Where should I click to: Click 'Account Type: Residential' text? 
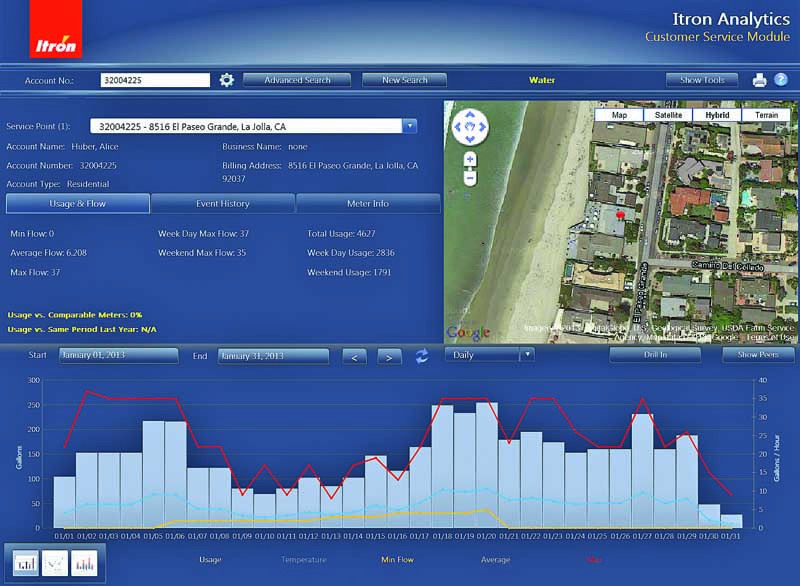pyautogui.click(x=58, y=184)
